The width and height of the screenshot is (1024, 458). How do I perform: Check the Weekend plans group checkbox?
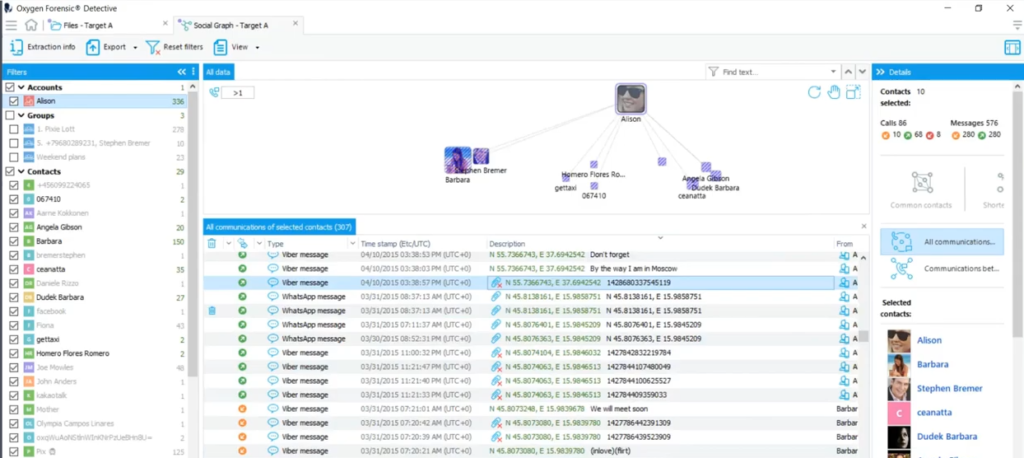click(x=14, y=157)
